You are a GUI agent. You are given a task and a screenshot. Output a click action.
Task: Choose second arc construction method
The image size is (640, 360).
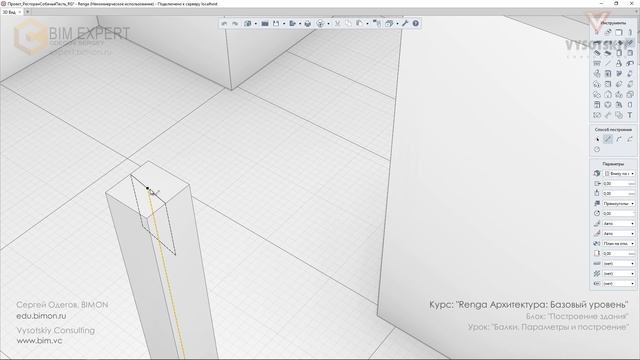630,139
